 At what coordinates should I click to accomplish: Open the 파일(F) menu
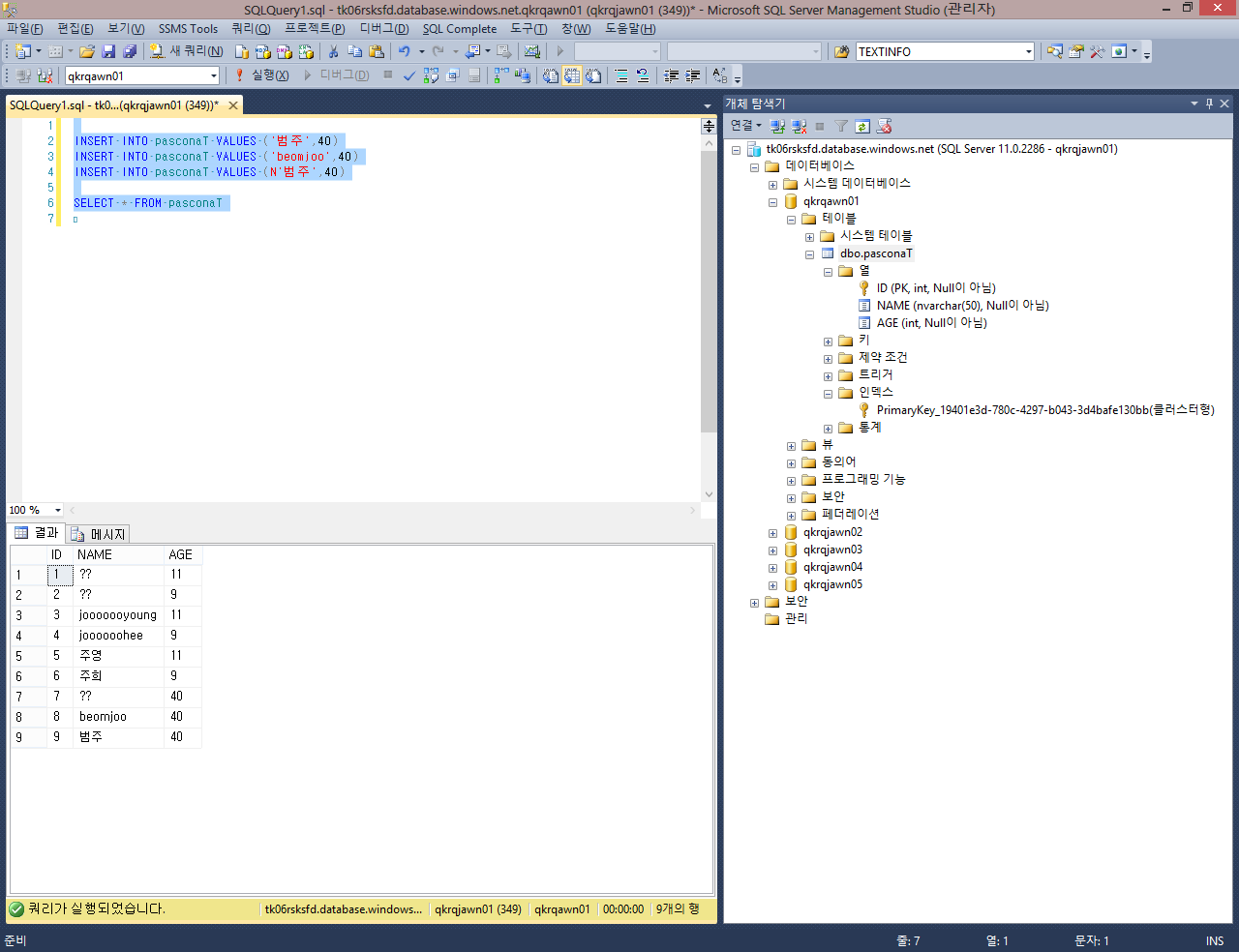[x=25, y=29]
